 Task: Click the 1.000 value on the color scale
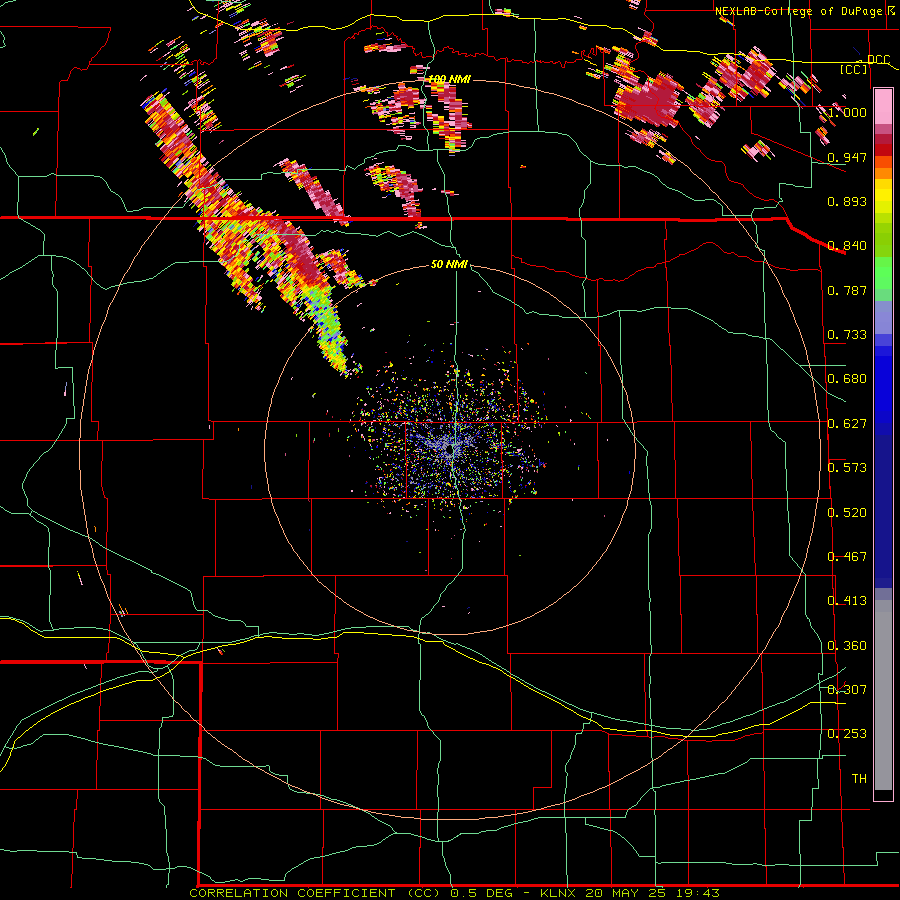(x=847, y=112)
